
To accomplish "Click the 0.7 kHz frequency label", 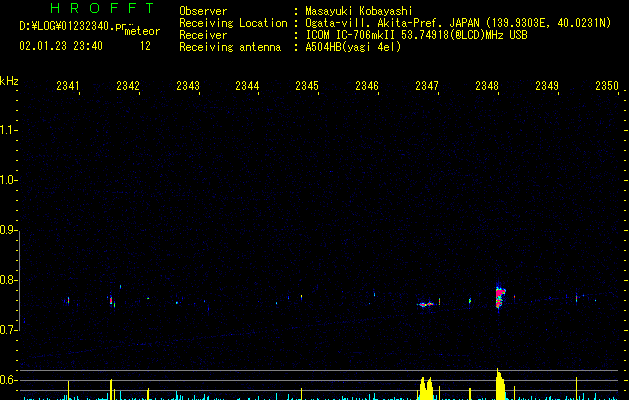I will (x=8, y=330).
